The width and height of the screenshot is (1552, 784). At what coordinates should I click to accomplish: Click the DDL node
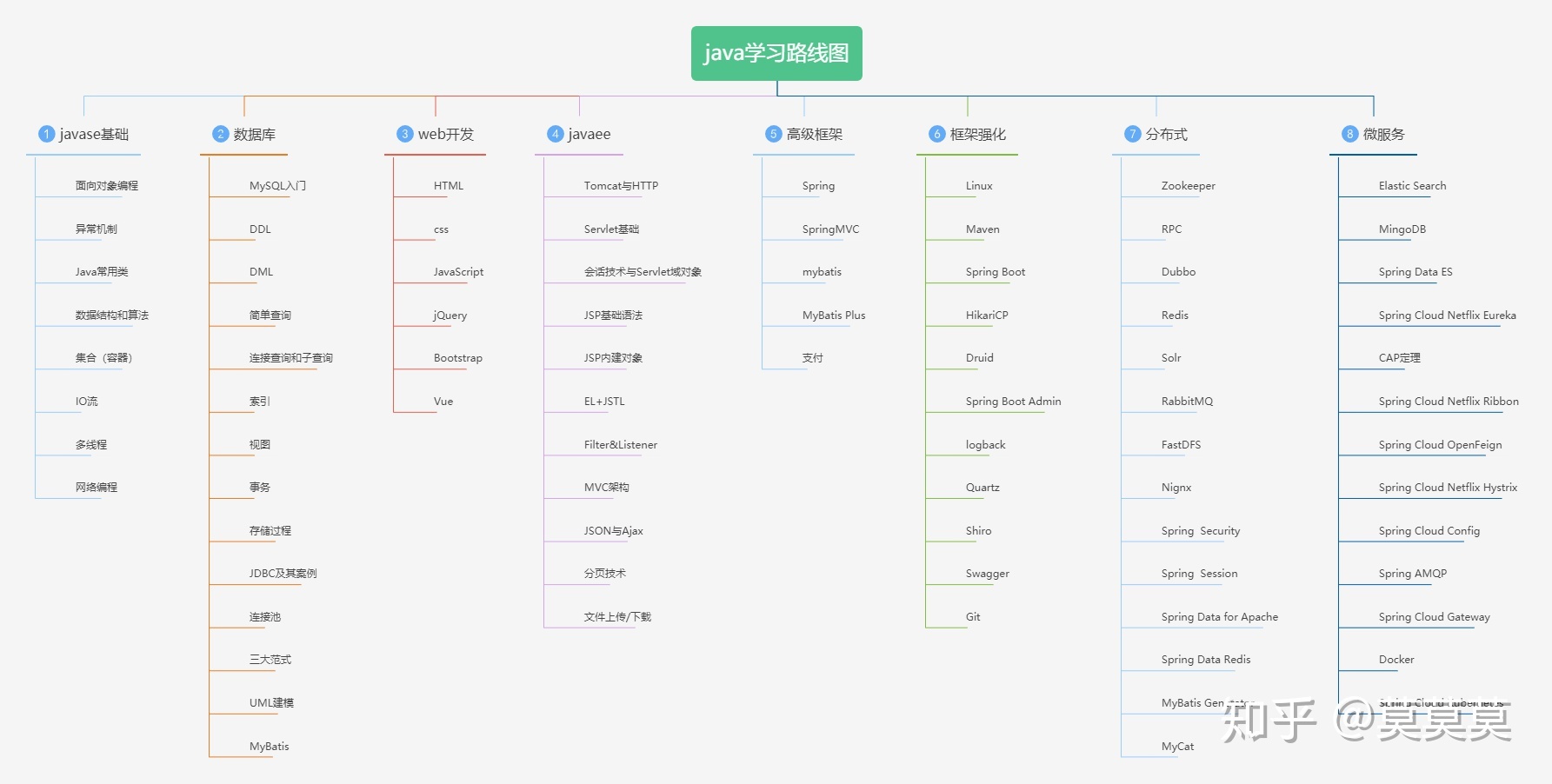tap(260, 229)
